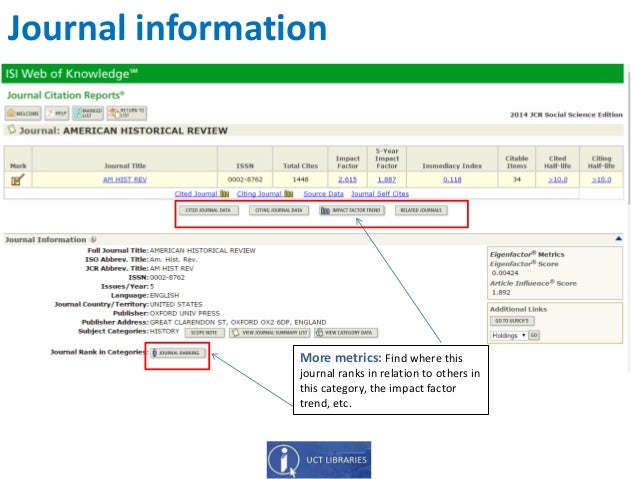638x479 pixels.
Task: Open the Cited Half-life >10.0 link
Action: (x=557, y=179)
